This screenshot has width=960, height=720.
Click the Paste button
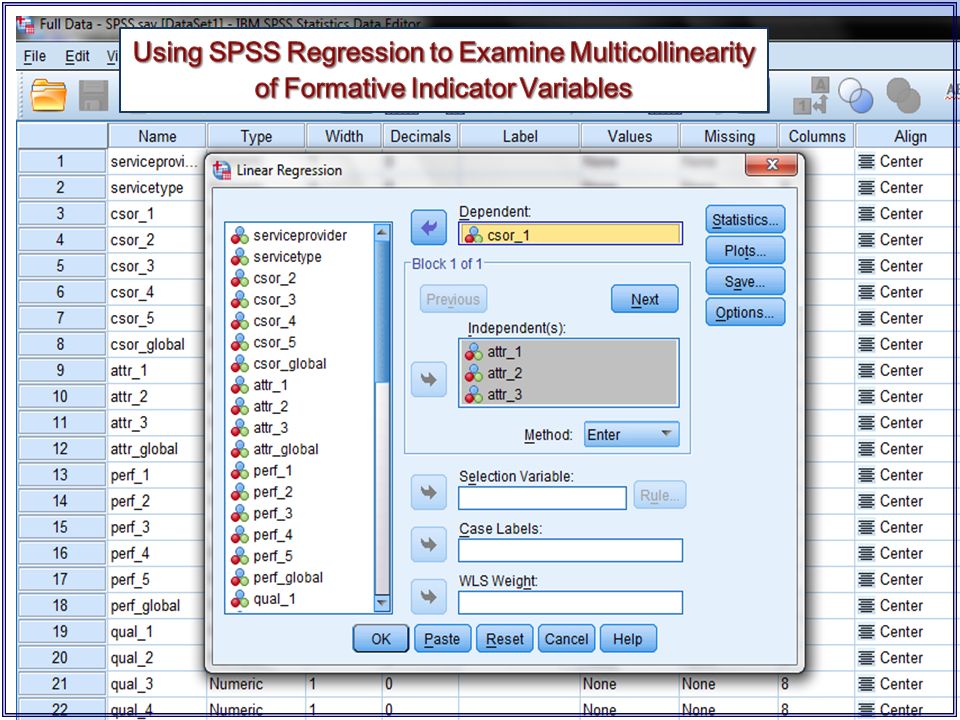point(442,639)
